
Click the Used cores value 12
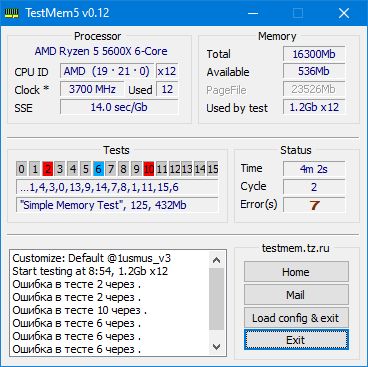(x=167, y=89)
